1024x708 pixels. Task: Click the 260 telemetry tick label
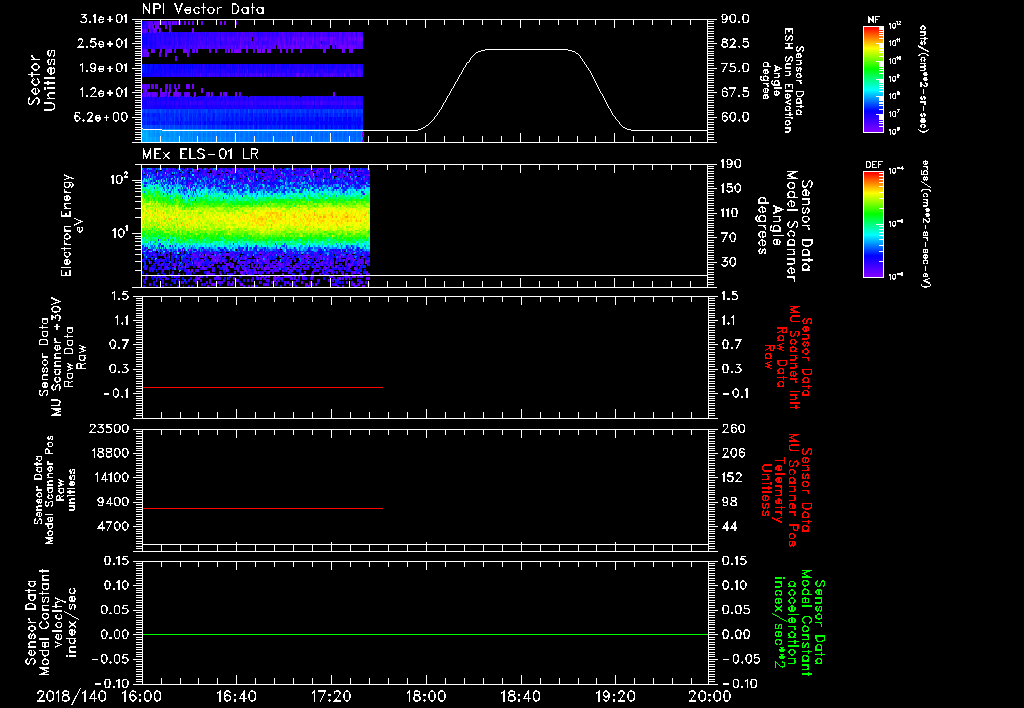[x=732, y=428]
